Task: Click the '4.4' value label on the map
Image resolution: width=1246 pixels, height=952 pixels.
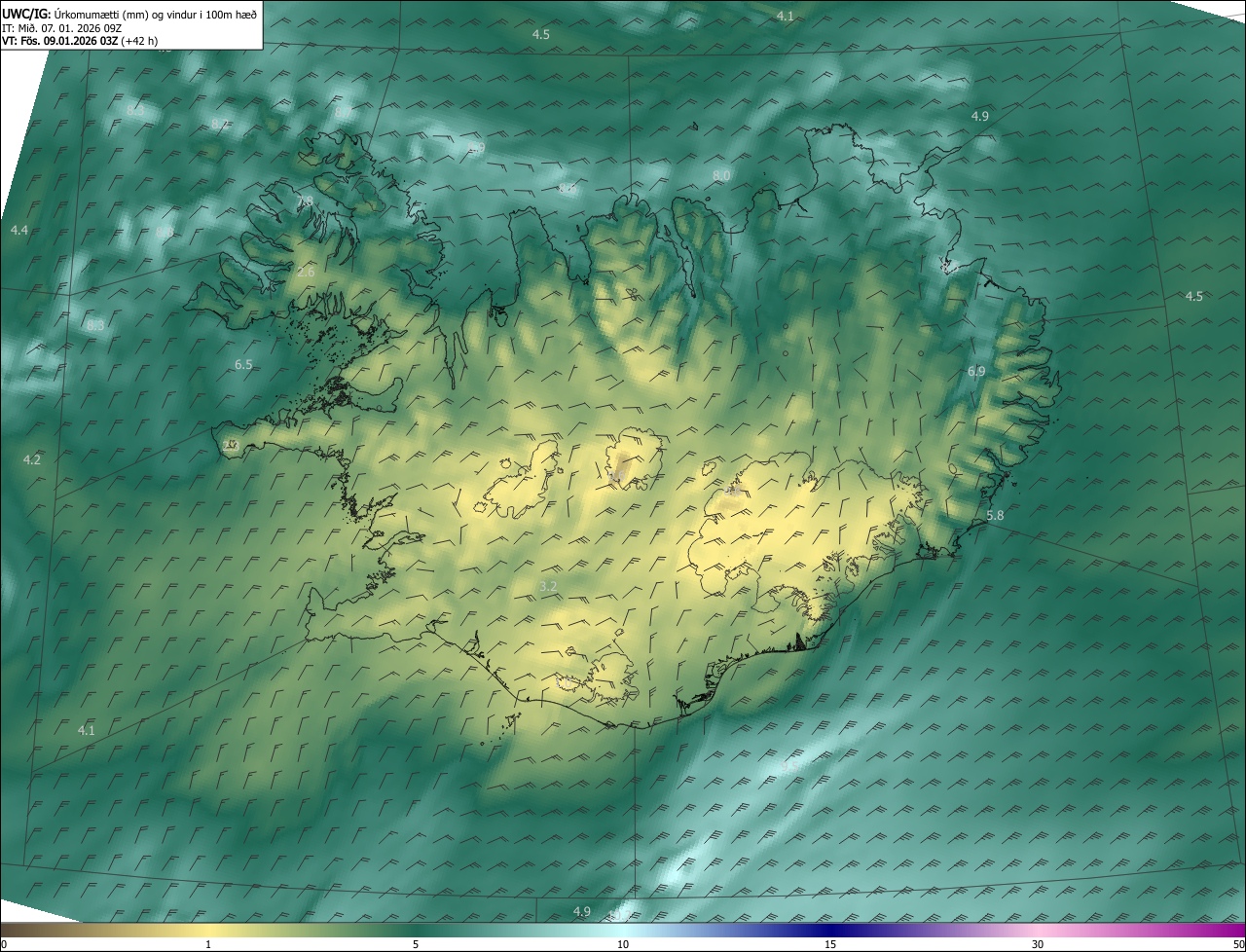Action: [x=19, y=230]
